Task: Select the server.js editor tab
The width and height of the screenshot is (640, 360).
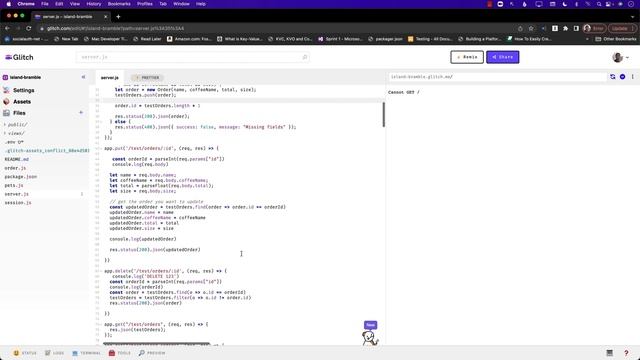Action: 110,77
